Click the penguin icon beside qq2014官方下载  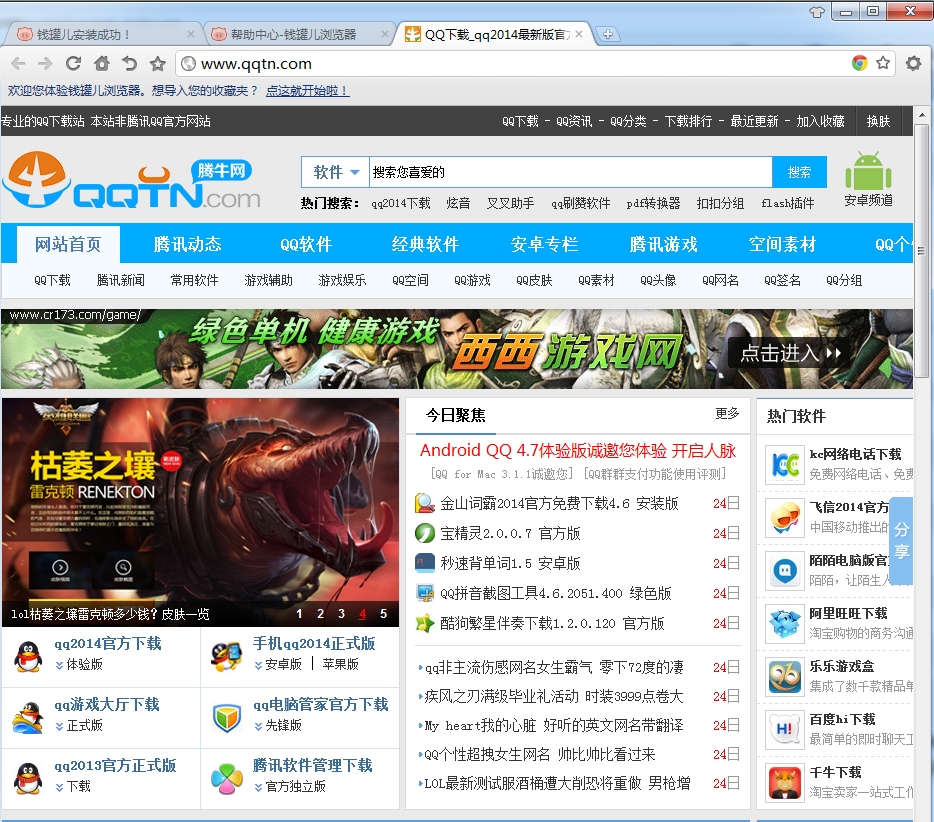click(x=28, y=656)
